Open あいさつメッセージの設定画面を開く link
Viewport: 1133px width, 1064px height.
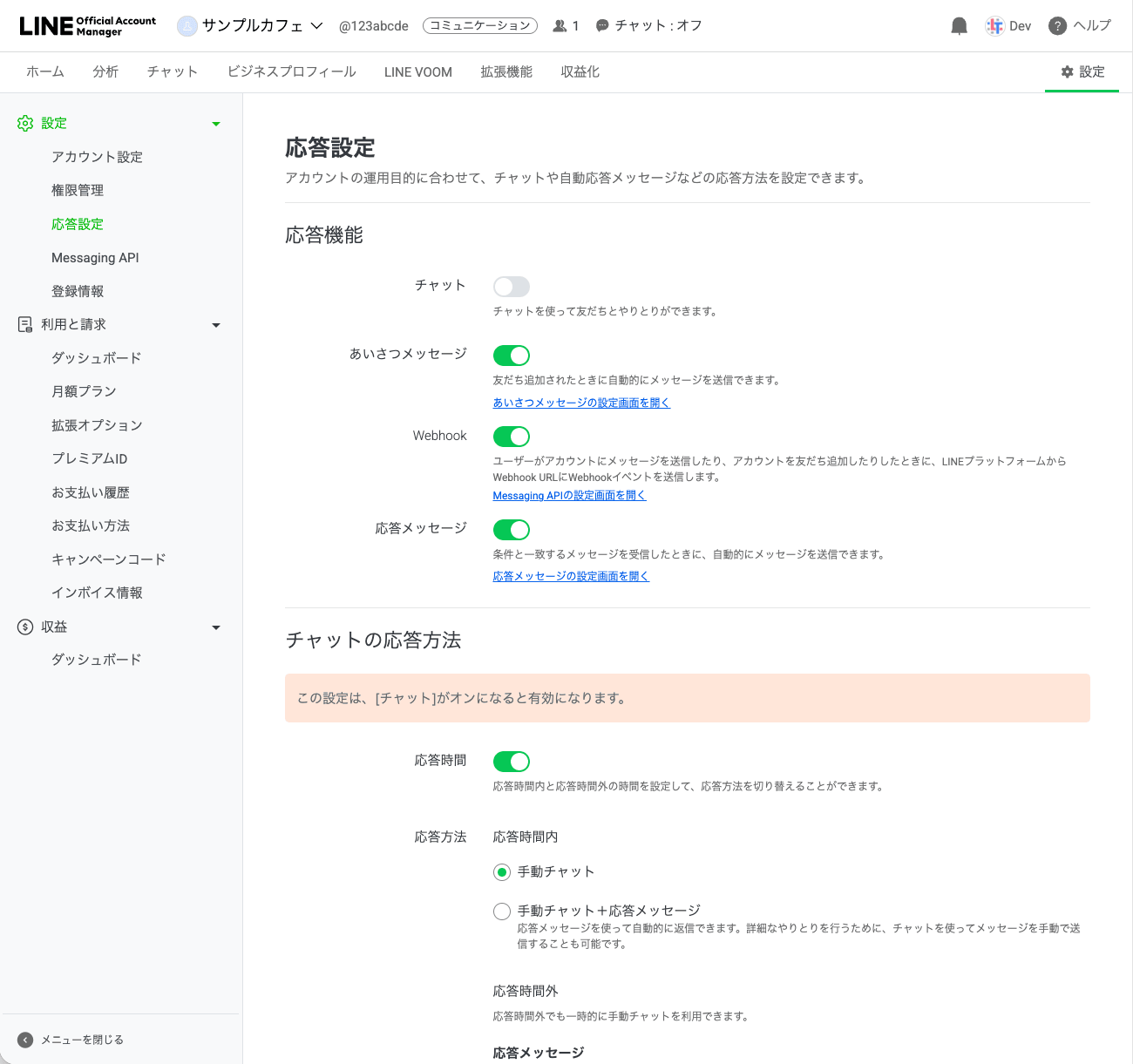tap(581, 403)
